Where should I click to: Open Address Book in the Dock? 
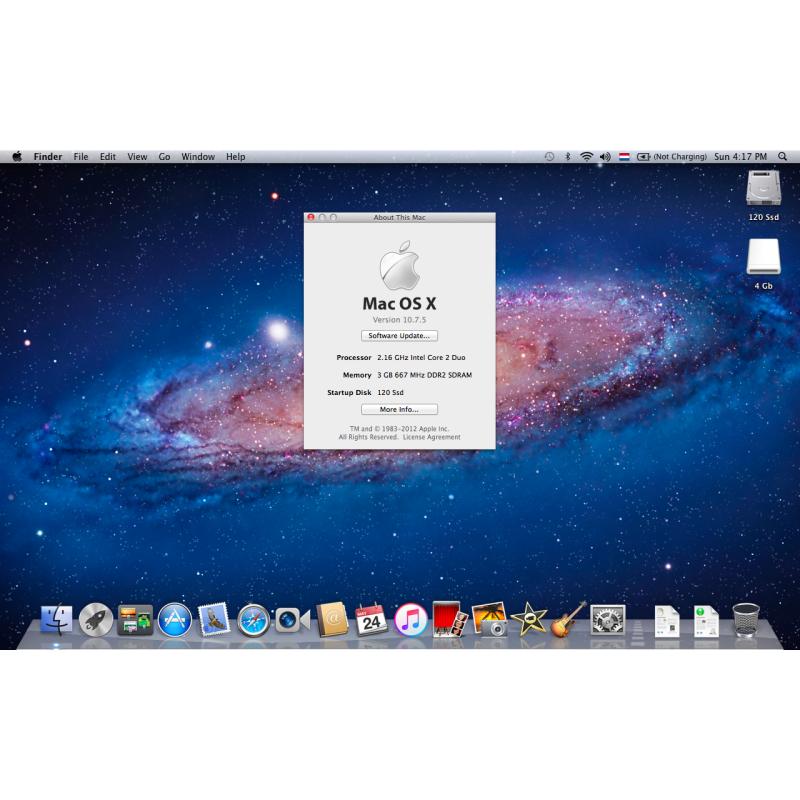point(332,619)
